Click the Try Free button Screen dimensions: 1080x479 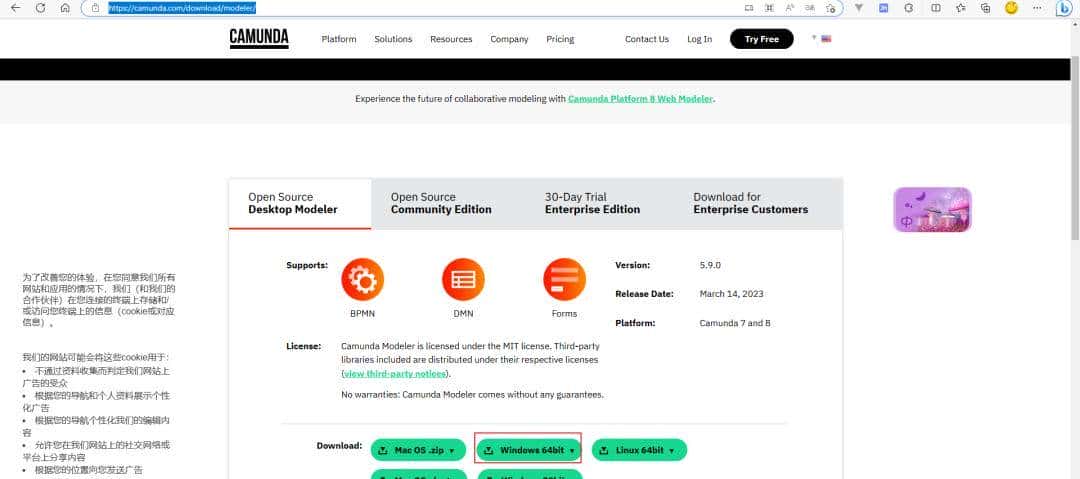[x=761, y=39]
